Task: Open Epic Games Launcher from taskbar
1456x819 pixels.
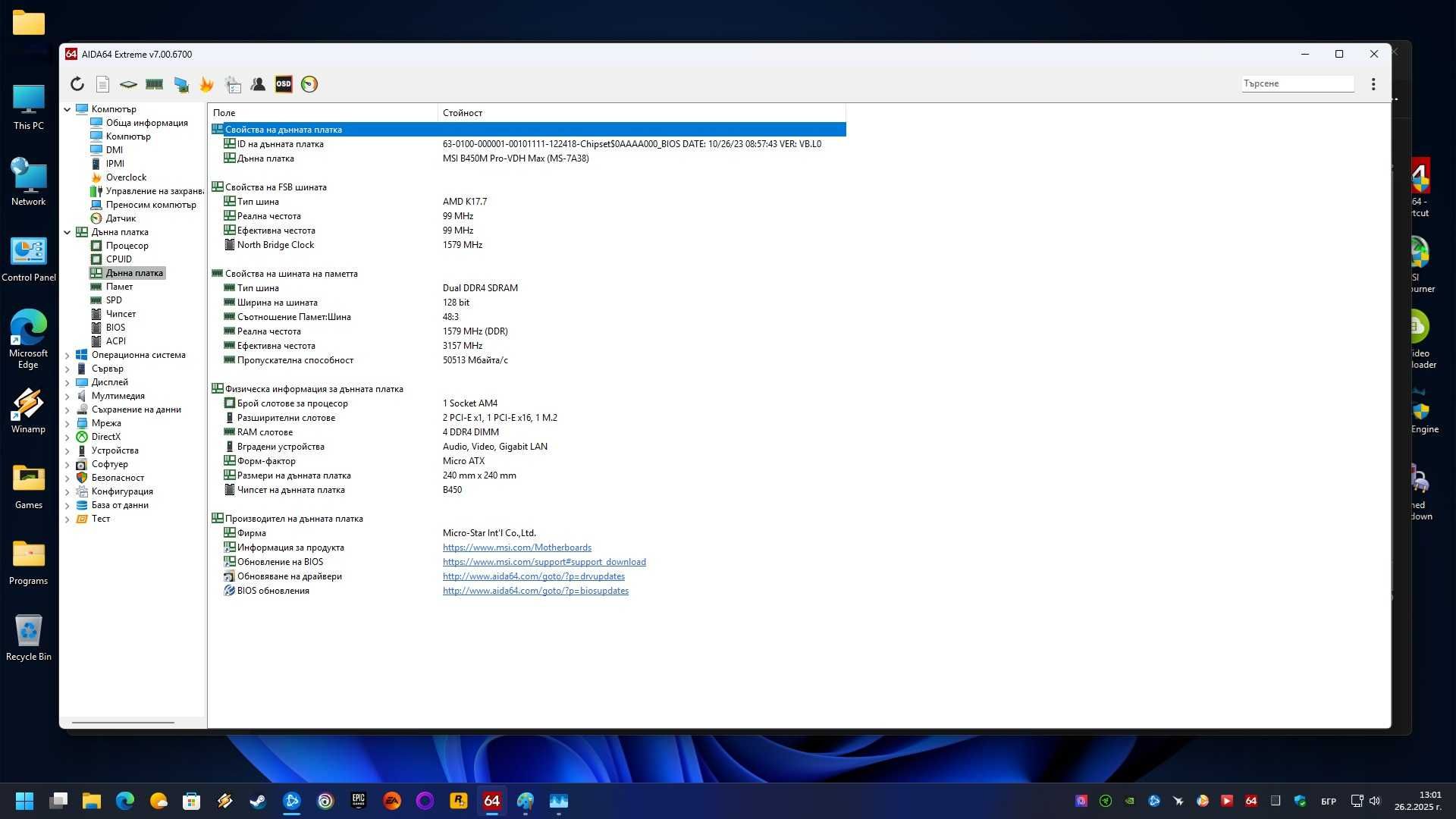Action: tap(359, 801)
